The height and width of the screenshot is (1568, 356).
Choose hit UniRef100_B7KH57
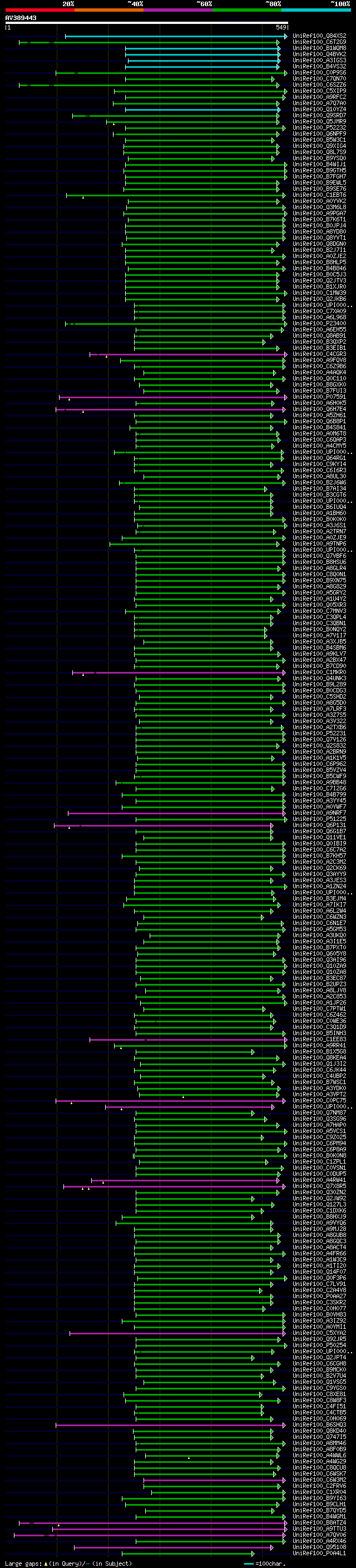coord(319,856)
